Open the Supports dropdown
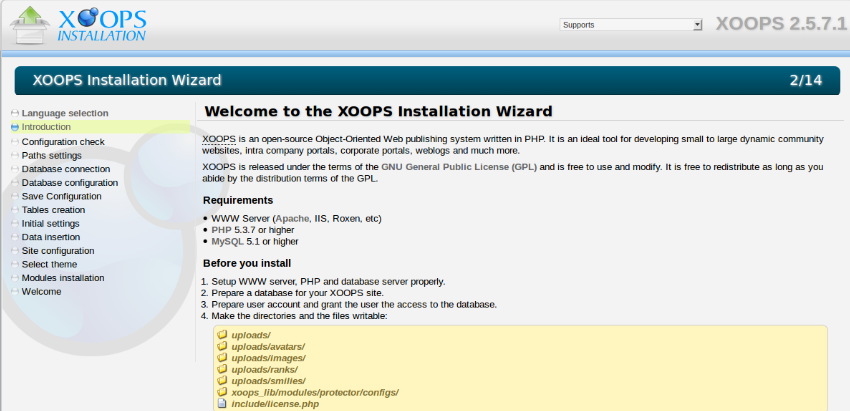Screen dimensions: 850x411 click(631, 25)
